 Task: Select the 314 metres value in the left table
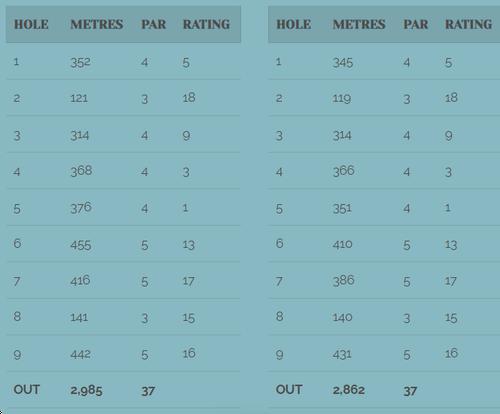point(80,135)
